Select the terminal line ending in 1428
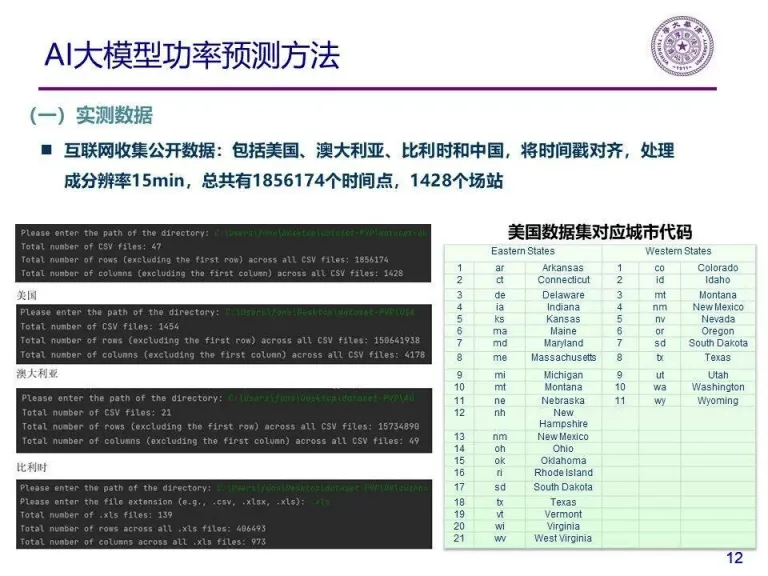The height and width of the screenshot is (576, 768). pos(212,273)
